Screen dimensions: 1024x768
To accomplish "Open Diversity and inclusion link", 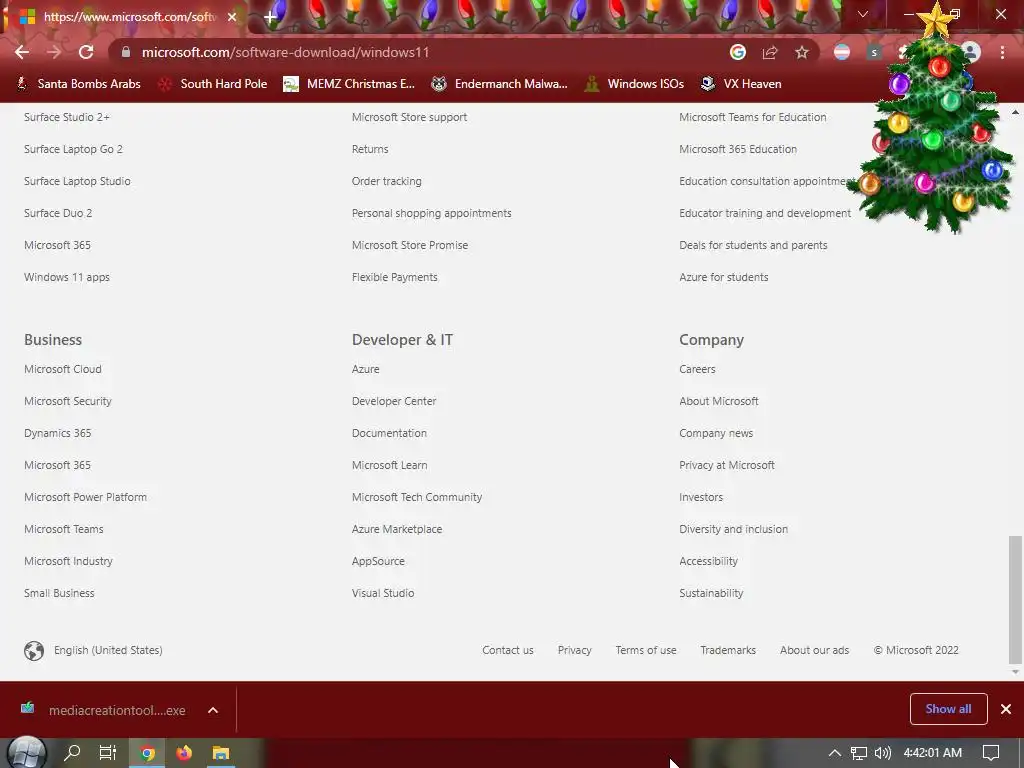I will point(733,530).
